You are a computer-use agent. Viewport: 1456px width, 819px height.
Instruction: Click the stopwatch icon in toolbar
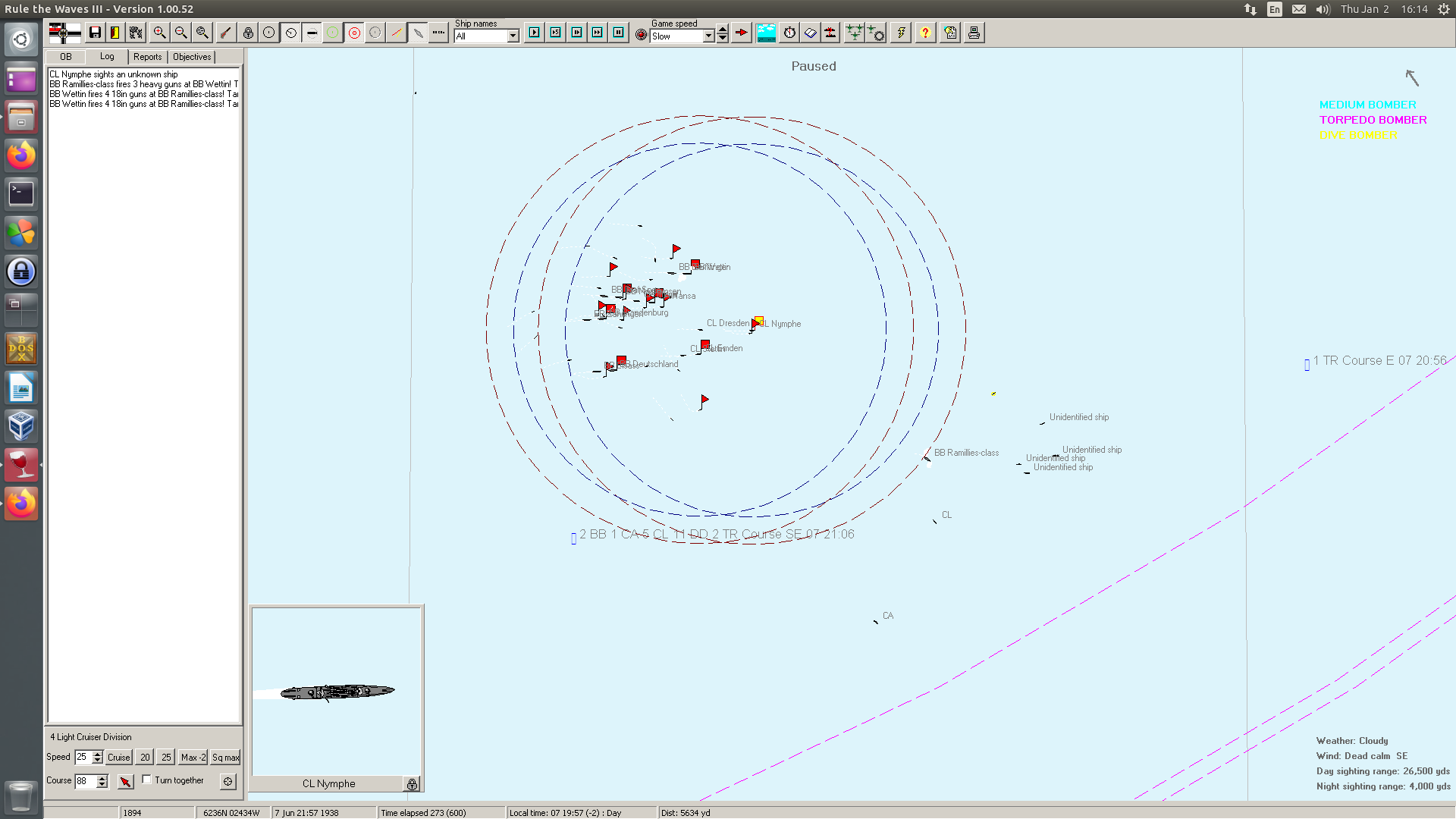click(x=789, y=33)
